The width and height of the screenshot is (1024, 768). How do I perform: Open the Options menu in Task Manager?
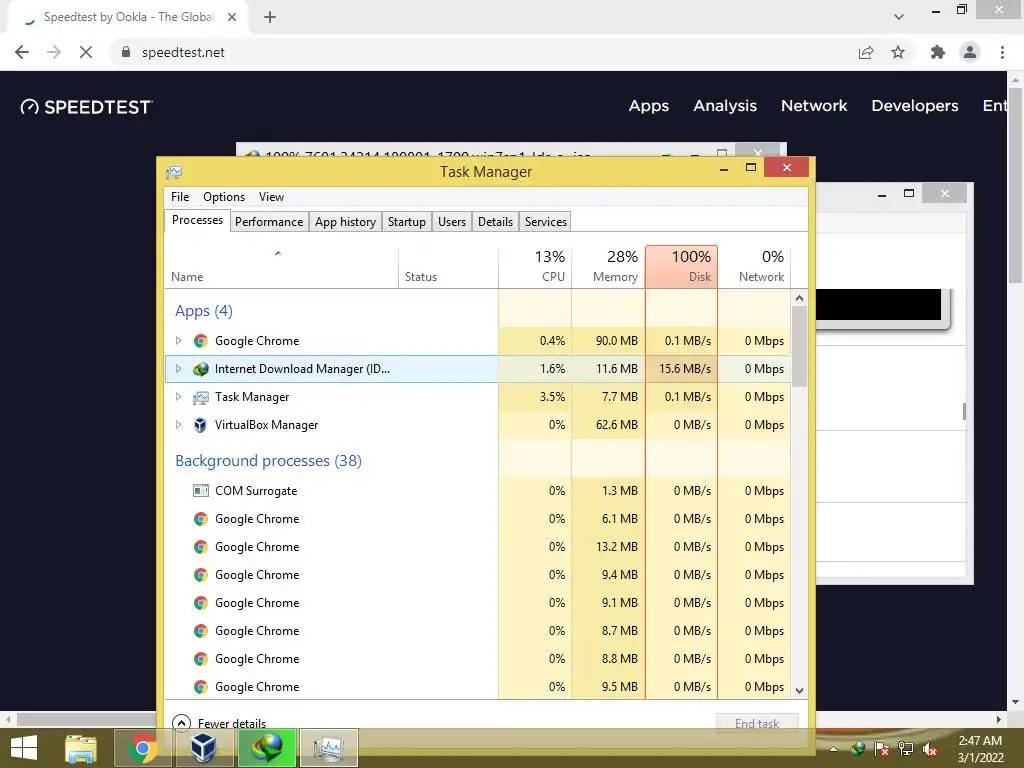pos(223,197)
